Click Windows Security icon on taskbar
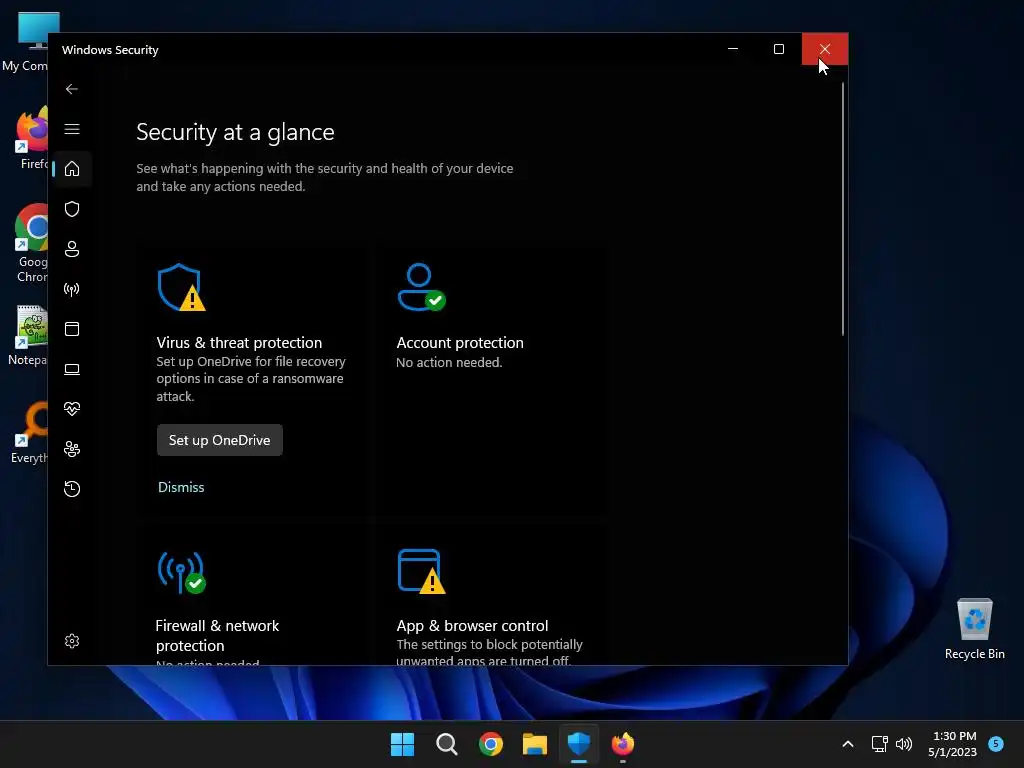1024x768 pixels. coord(579,744)
